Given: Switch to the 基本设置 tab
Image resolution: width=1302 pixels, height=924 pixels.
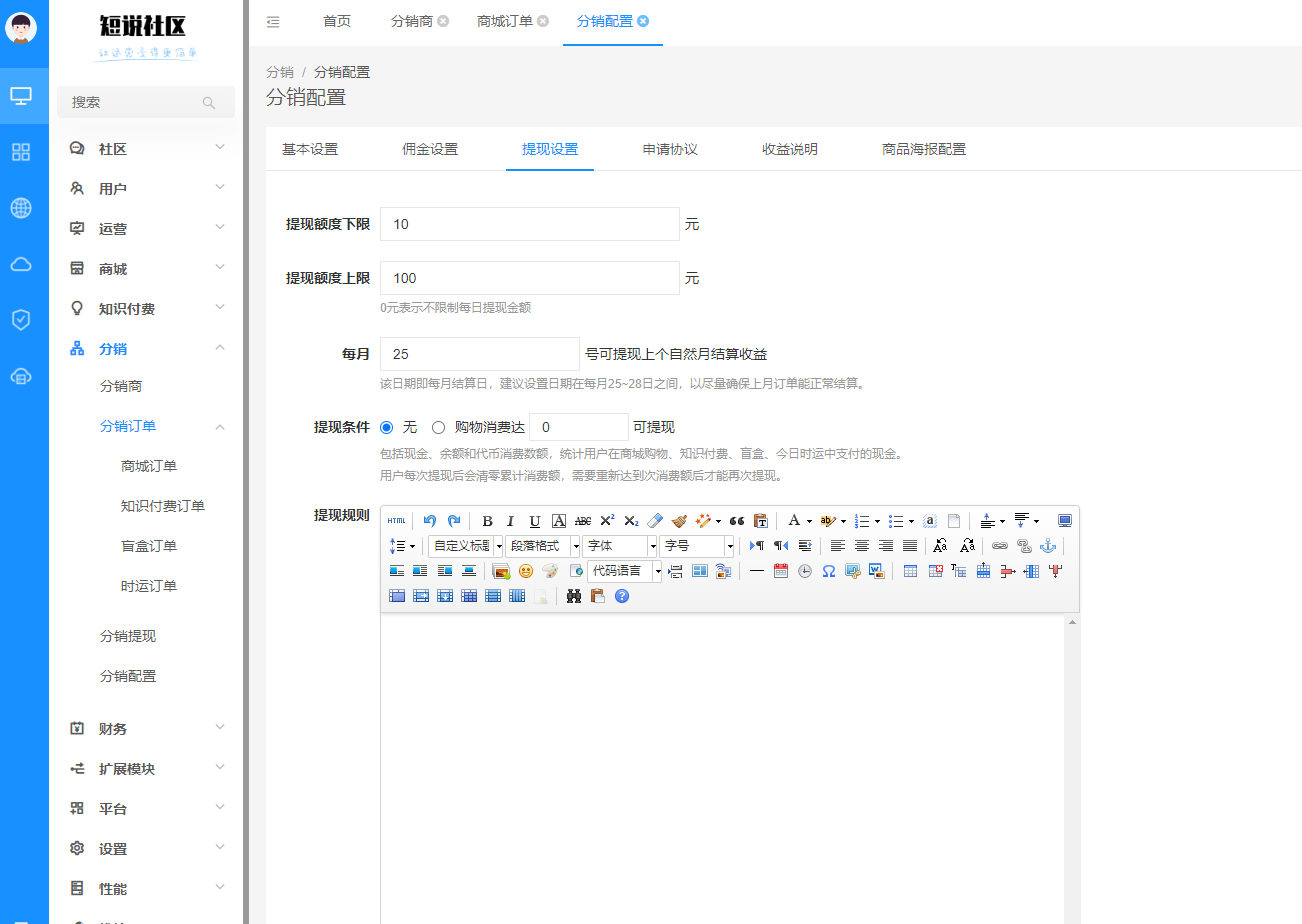Looking at the screenshot, I should tap(310, 149).
